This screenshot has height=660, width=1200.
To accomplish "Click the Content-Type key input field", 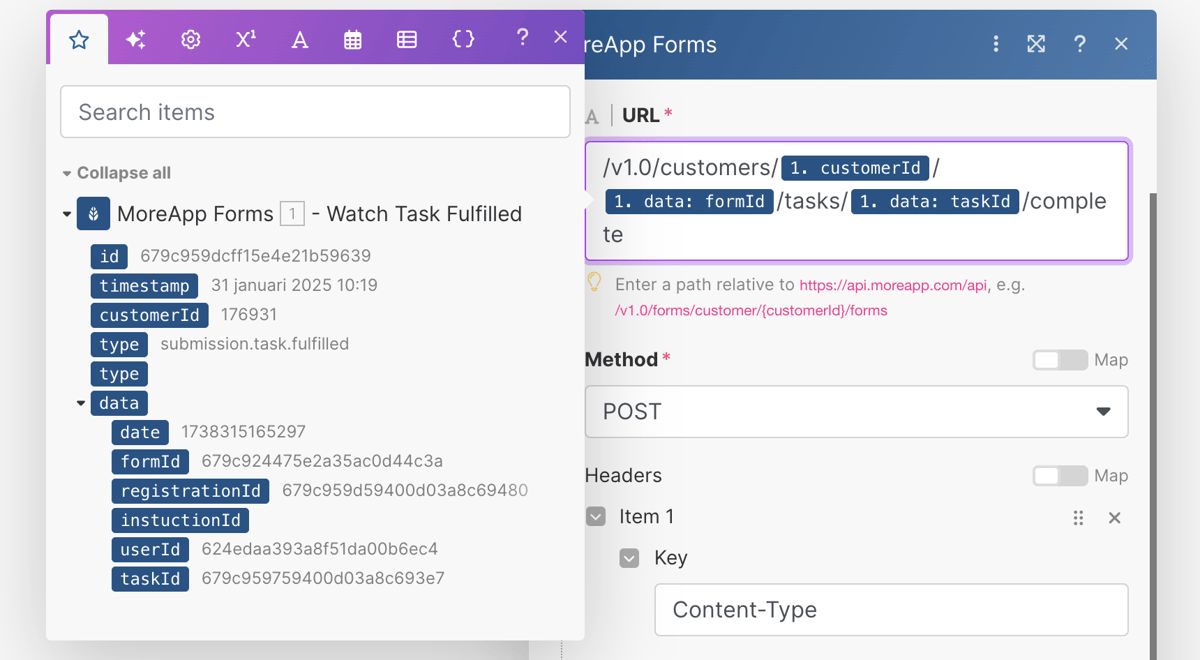I will click(891, 610).
